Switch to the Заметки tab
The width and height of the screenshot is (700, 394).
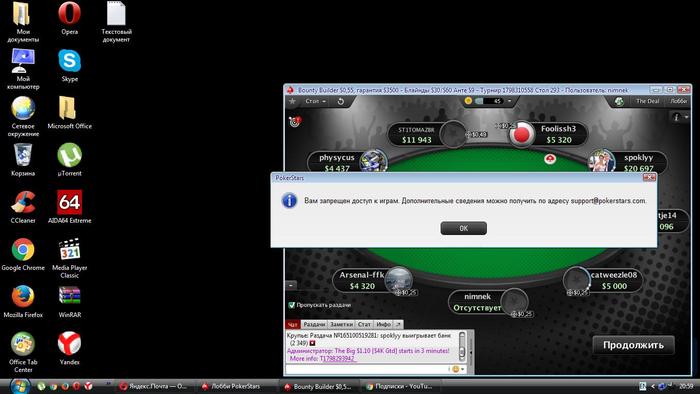pyautogui.click(x=342, y=324)
